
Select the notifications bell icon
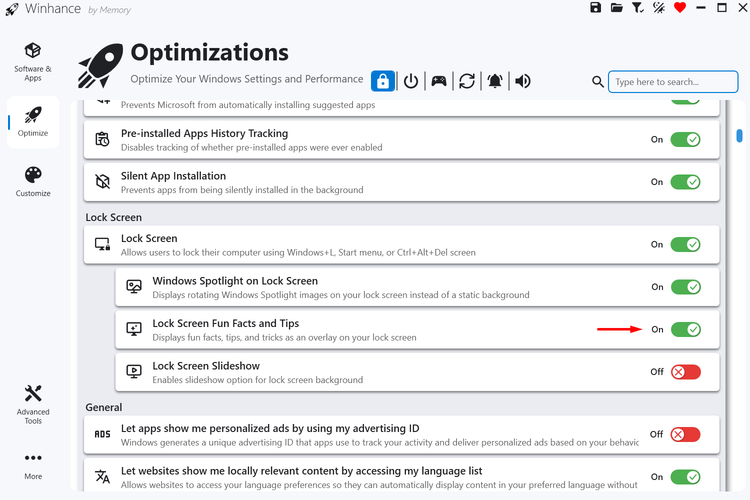494,81
